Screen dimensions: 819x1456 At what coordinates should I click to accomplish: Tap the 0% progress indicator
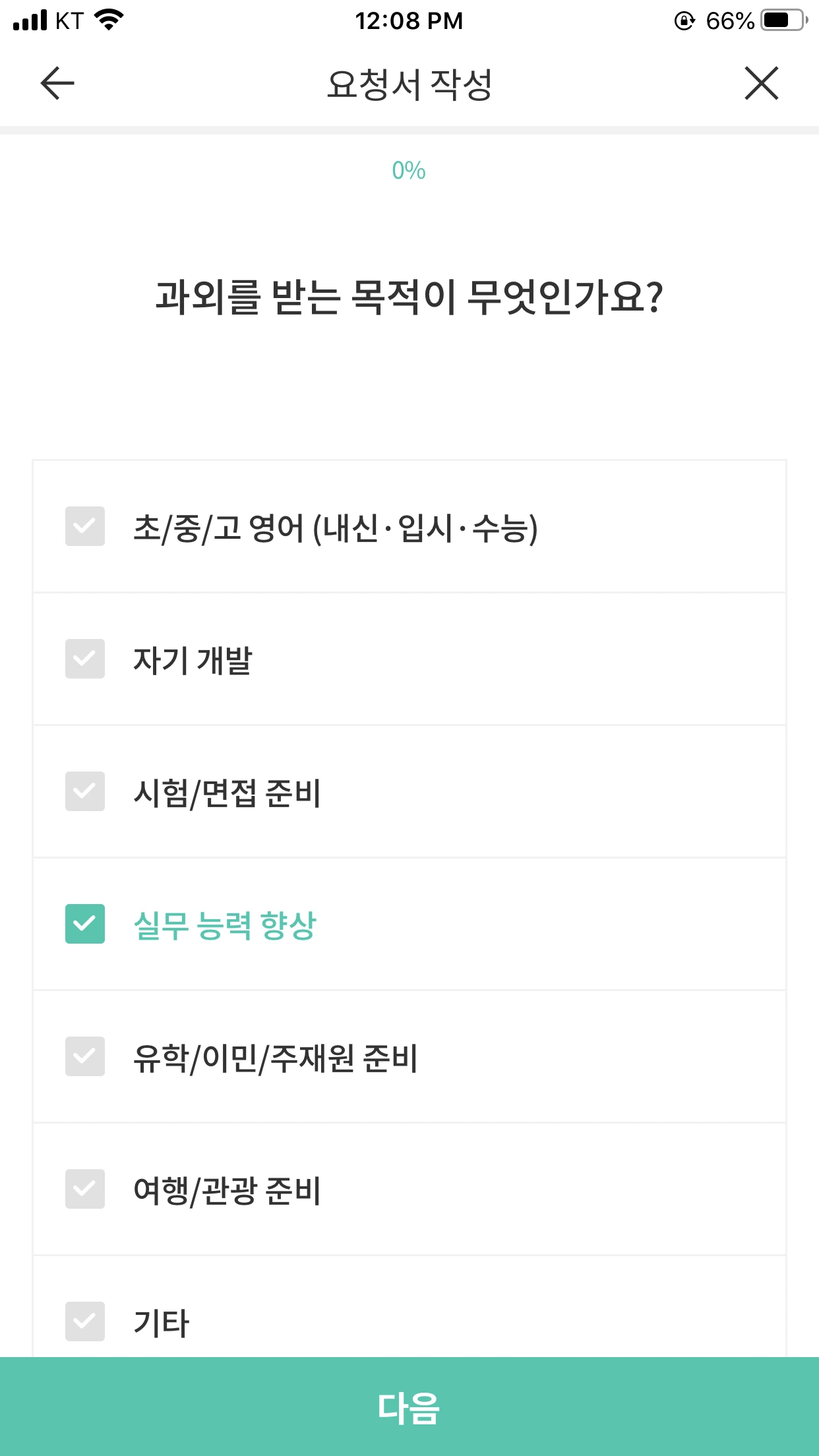[409, 171]
